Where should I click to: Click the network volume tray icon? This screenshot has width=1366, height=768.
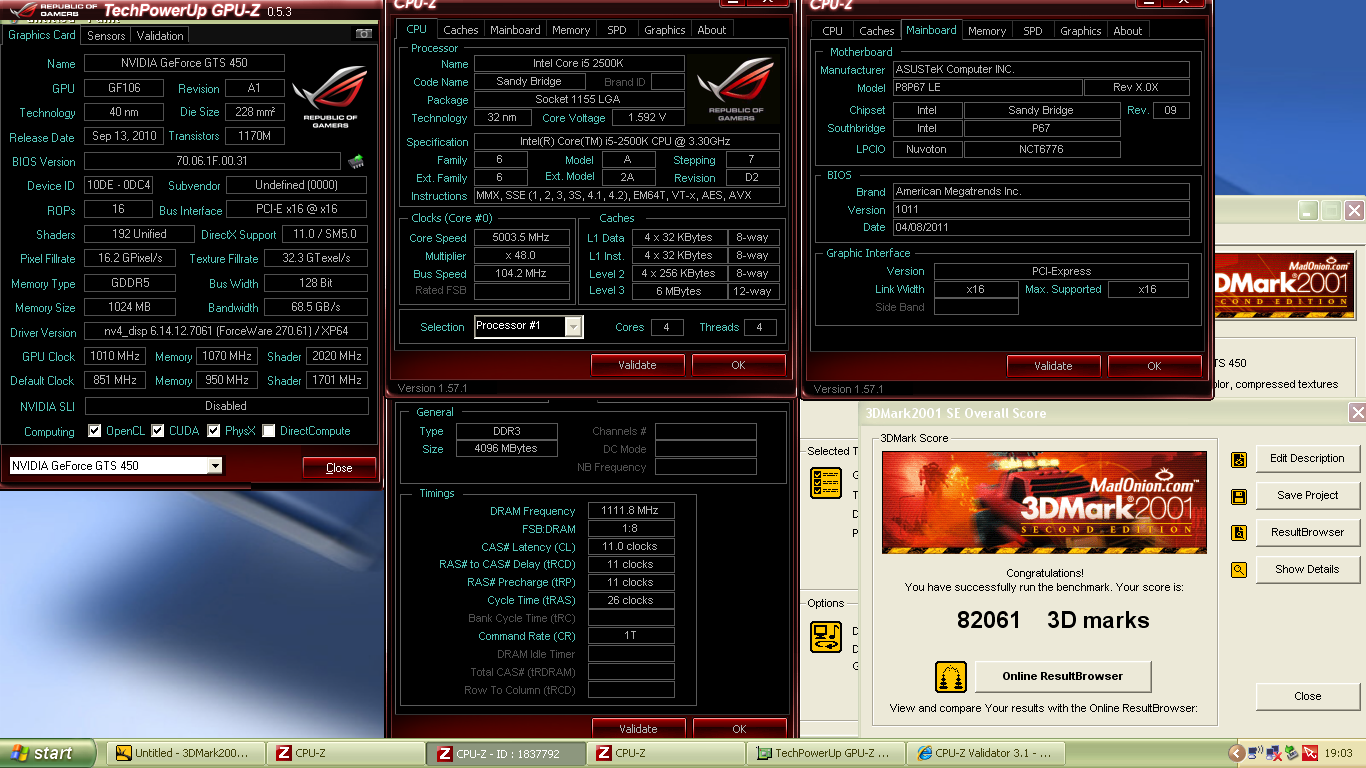(x=1256, y=753)
